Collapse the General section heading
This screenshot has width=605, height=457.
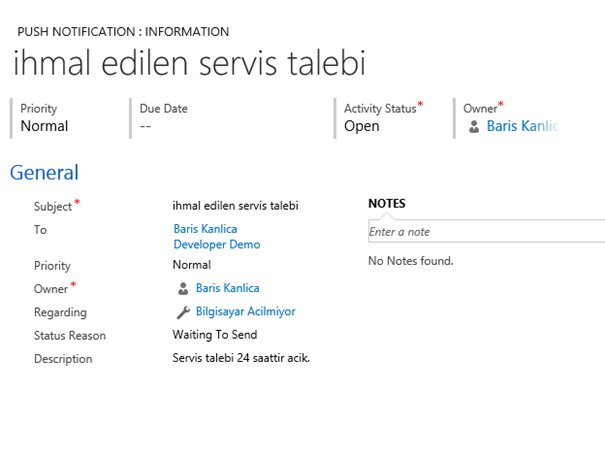[x=44, y=173]
